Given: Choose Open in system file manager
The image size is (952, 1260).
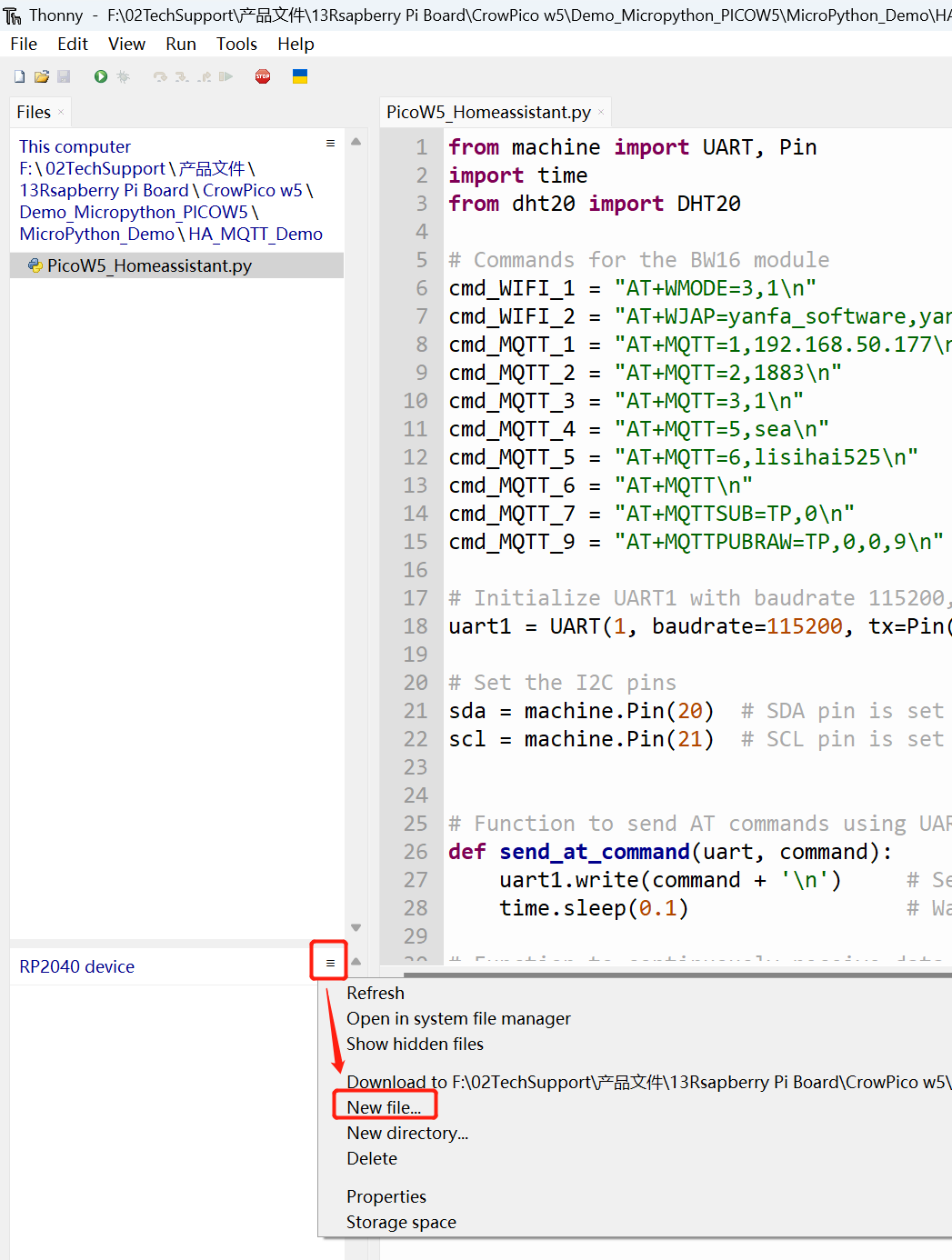Looking at the screenshot, I should click(x=458, y=1018).
